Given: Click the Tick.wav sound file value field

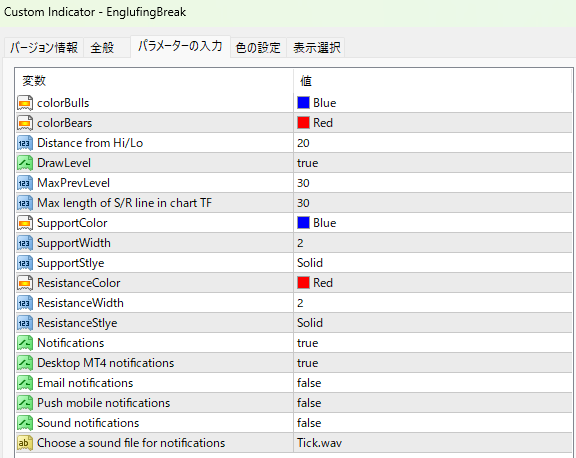Looking at the screenshot, I should (x=433, y=443).
